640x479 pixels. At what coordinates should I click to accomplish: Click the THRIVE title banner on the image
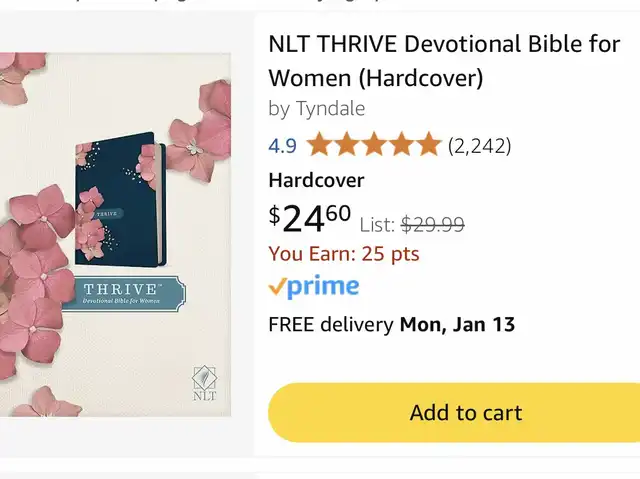(x=118, y=294)
